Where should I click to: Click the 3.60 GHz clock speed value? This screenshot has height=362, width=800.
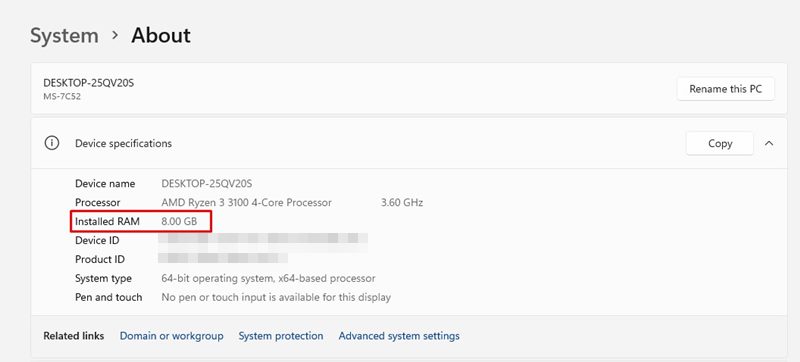pos(402,202)
